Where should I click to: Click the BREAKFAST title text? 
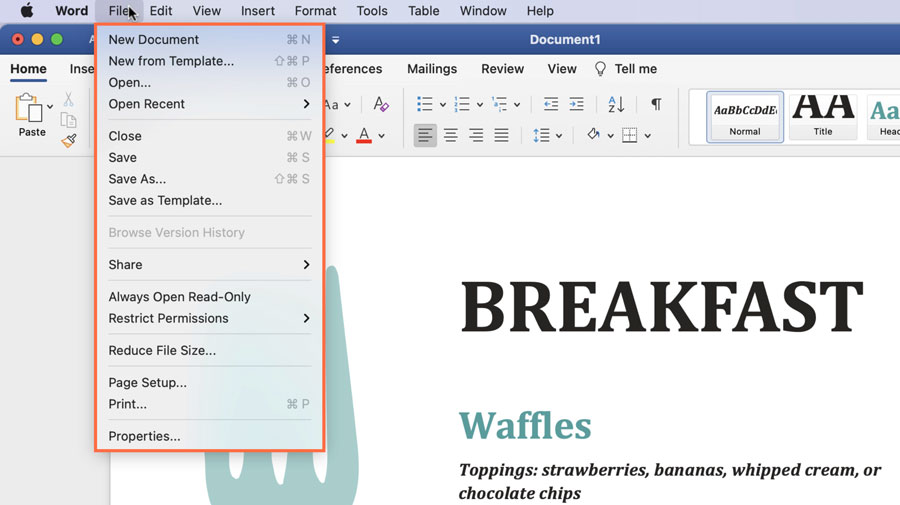click(662, 306)
